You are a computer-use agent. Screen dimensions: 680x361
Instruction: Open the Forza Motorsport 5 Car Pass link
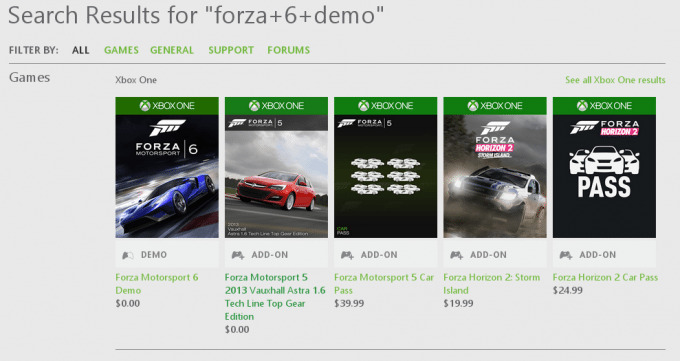384,284
